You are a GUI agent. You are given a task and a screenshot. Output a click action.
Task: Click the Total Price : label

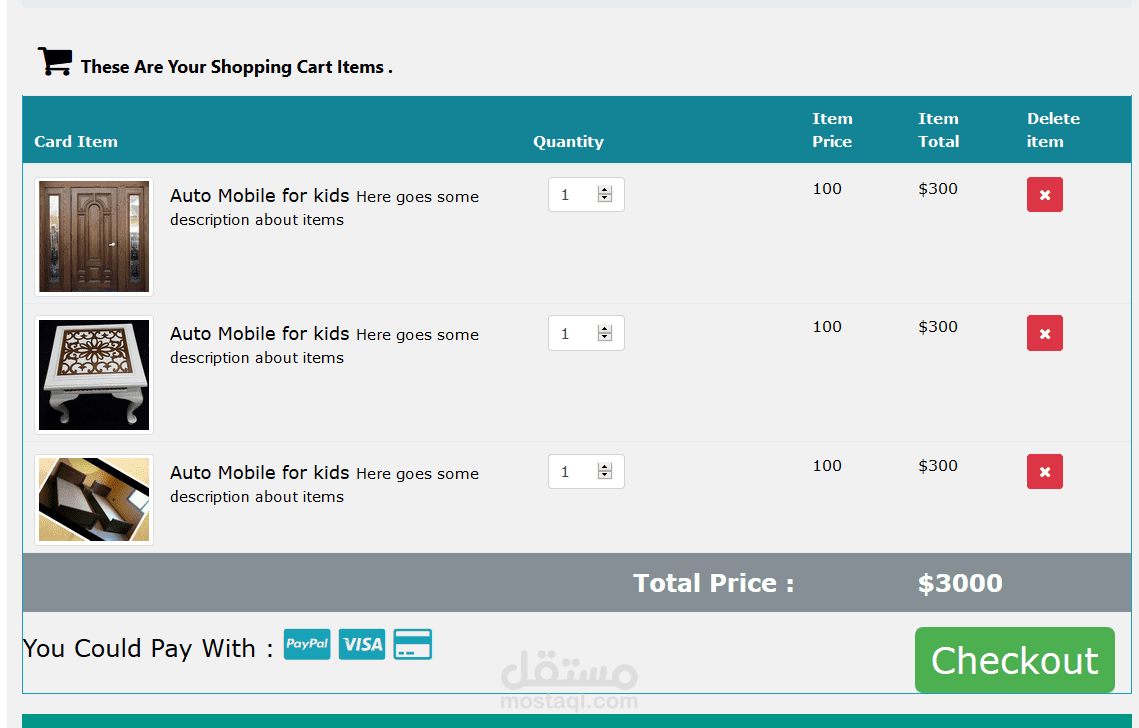[714, 583]
